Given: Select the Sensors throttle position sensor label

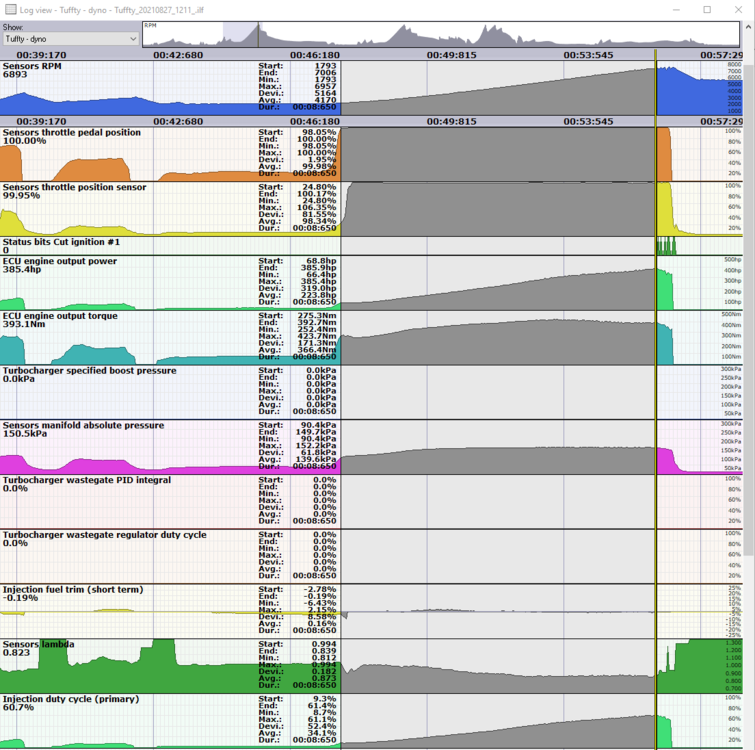Looking at the screenshot, I should (x=74, y=187).
